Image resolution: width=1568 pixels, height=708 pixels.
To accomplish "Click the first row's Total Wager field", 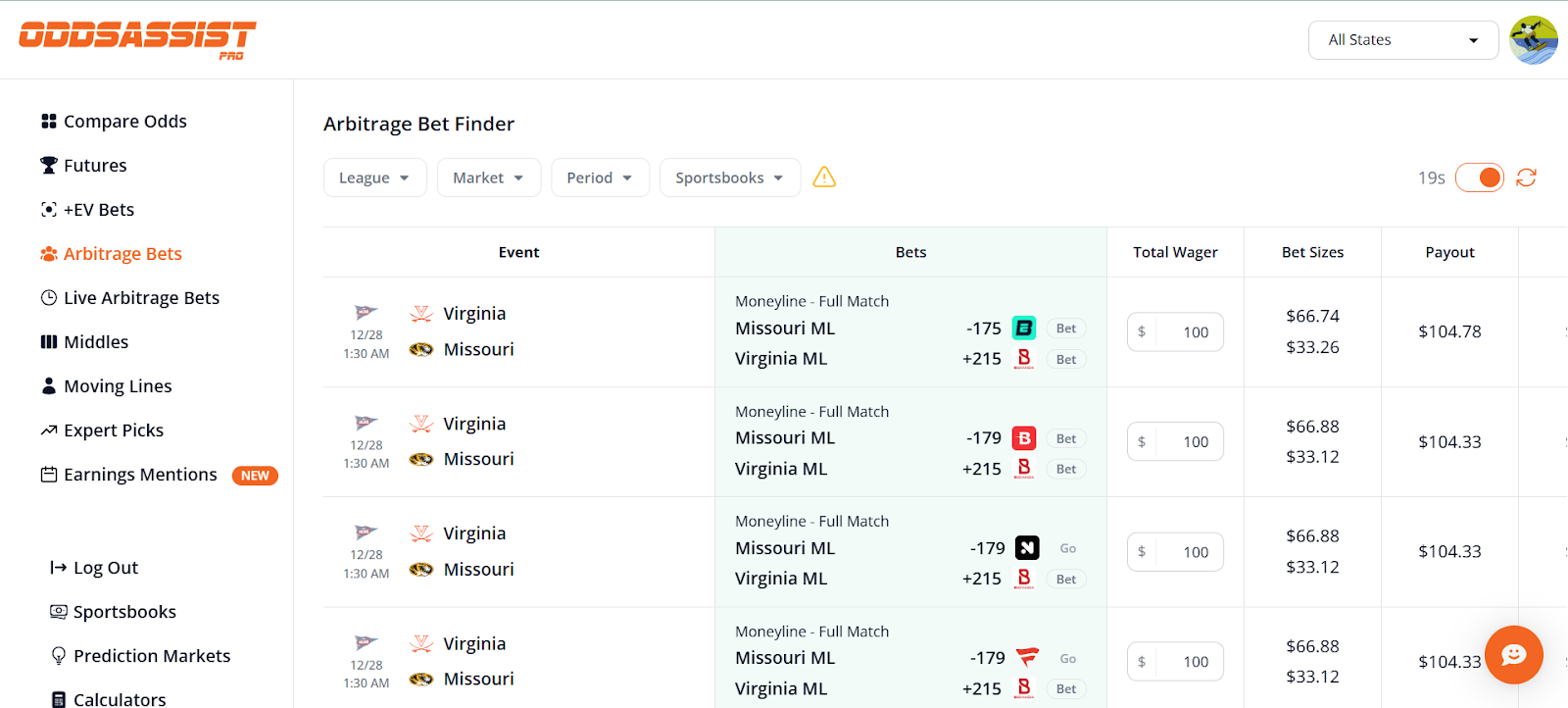I will coord(1186,332).
